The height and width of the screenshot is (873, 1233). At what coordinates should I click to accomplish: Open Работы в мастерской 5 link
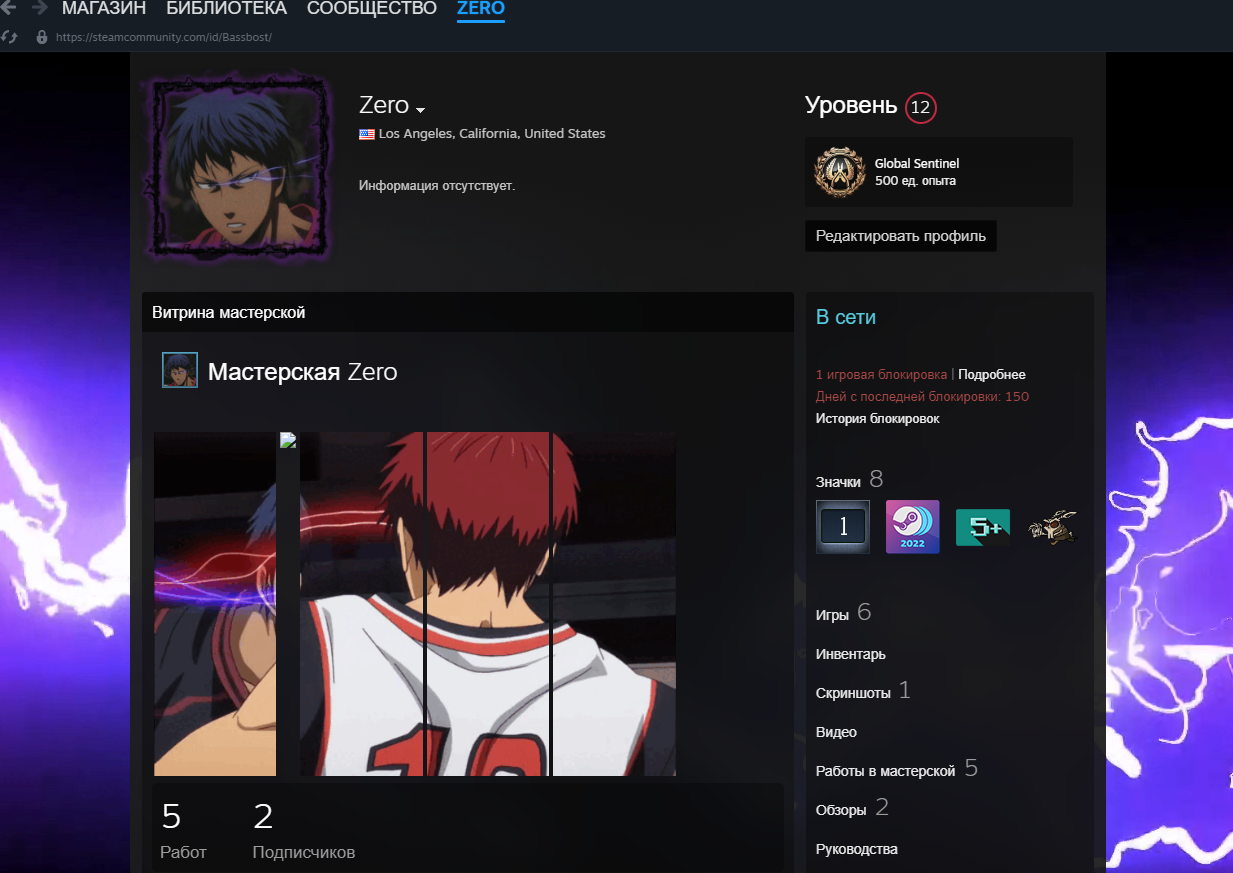897,769
